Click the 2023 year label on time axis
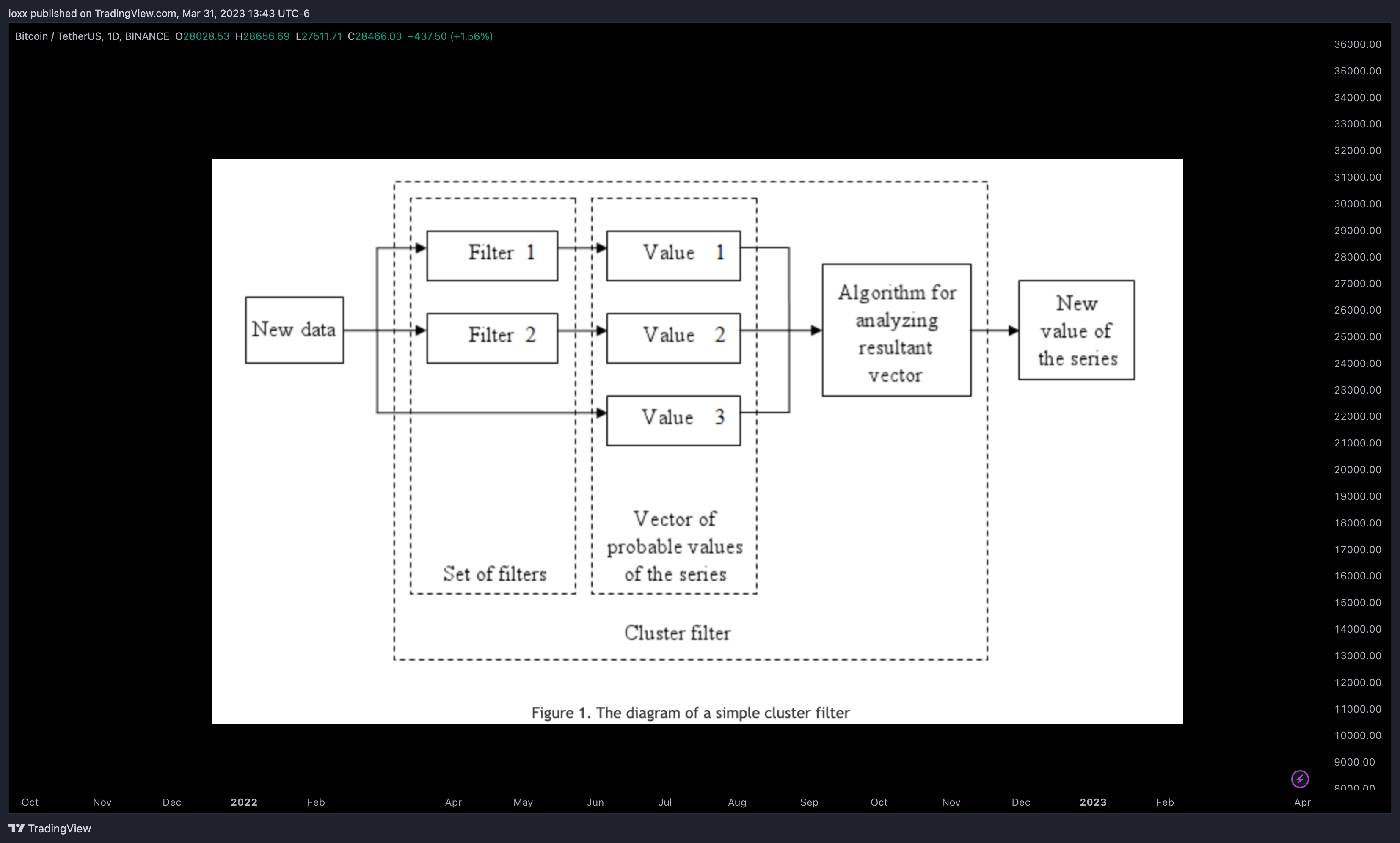Viewport: 1400px width, 843px height. (x=1093, y=802)
